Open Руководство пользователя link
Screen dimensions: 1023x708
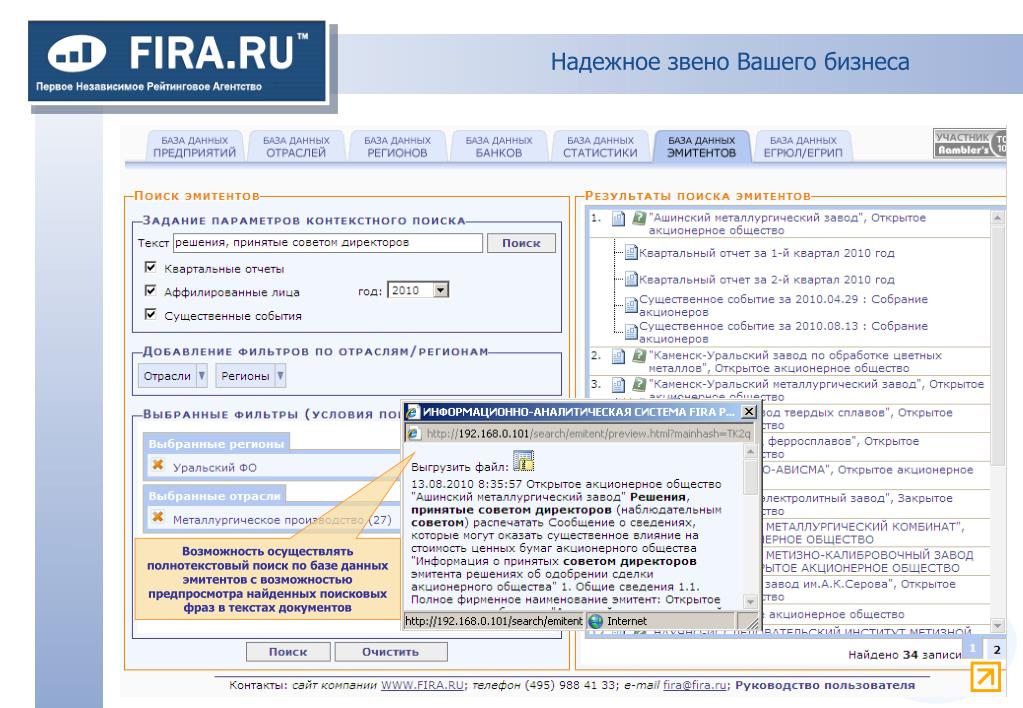(x=825, y=685)
